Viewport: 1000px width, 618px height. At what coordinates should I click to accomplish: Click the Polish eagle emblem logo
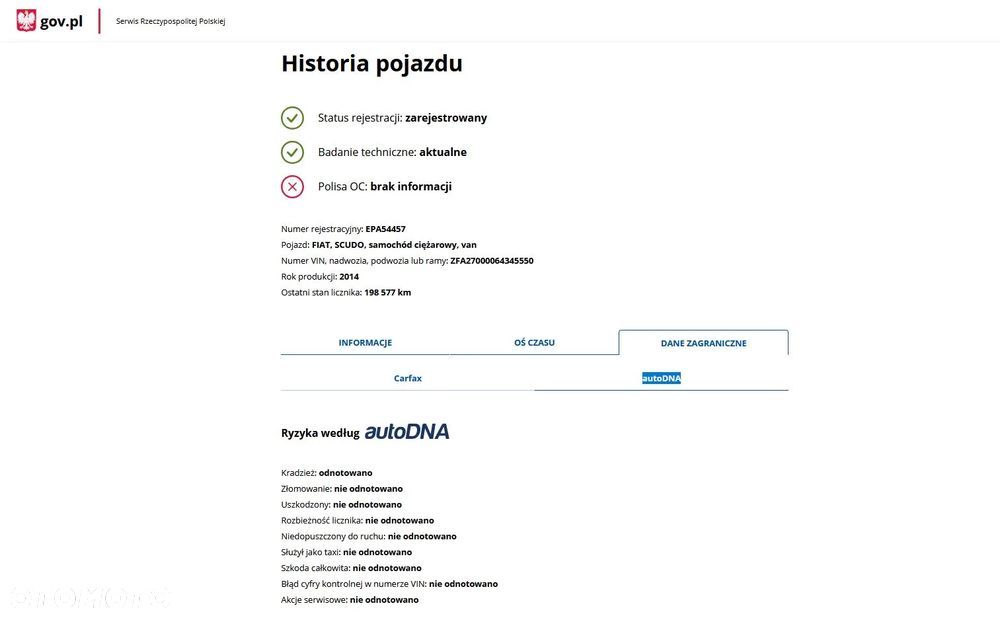pos(26,21)
